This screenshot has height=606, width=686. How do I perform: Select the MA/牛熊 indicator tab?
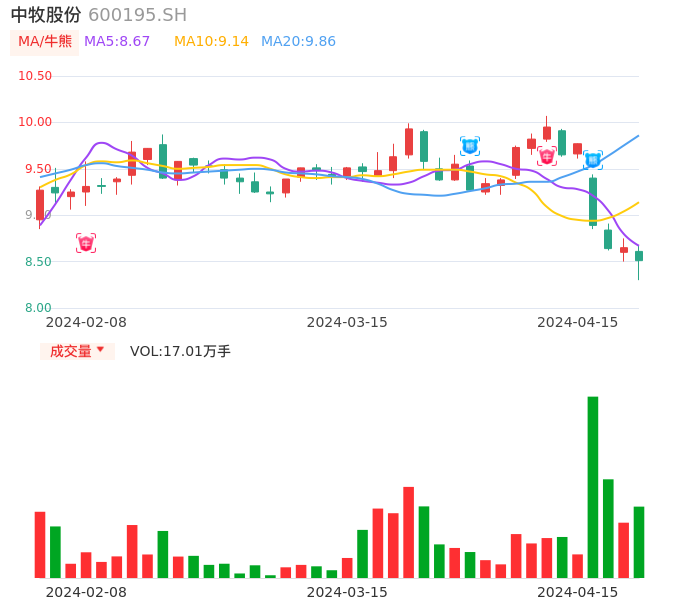(x=45, y=42)
